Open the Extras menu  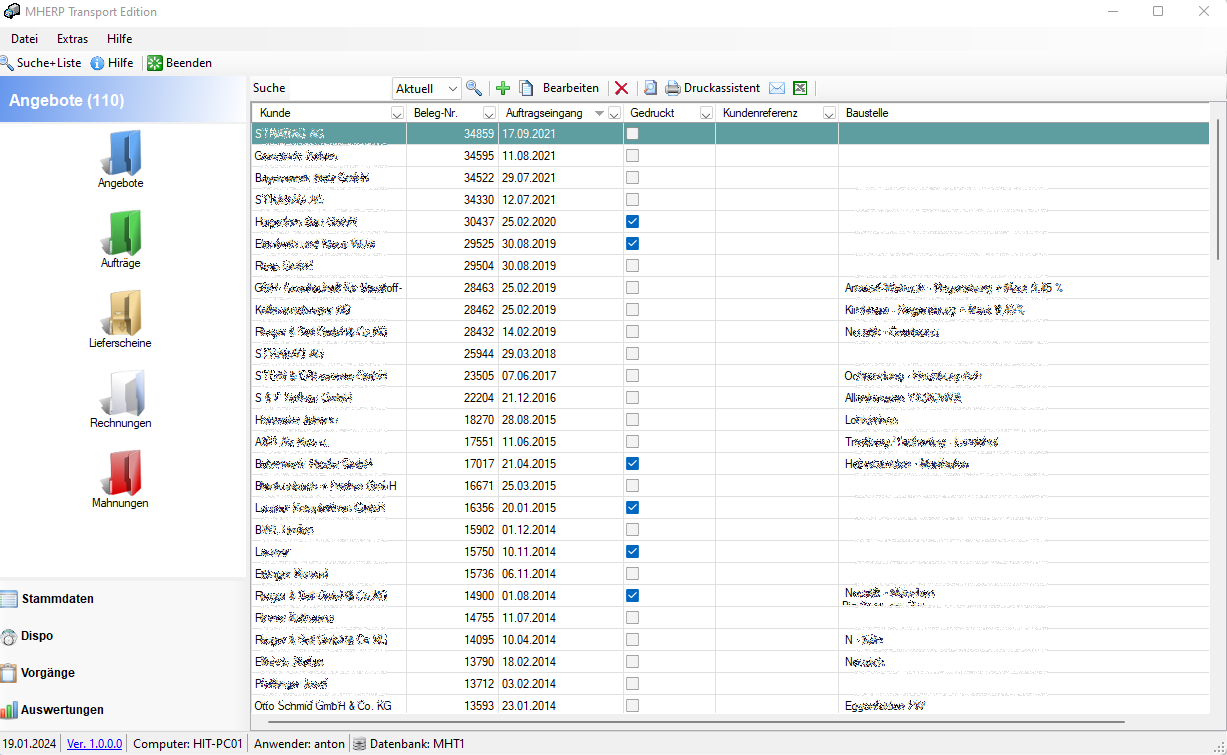[x=72, y=39]
